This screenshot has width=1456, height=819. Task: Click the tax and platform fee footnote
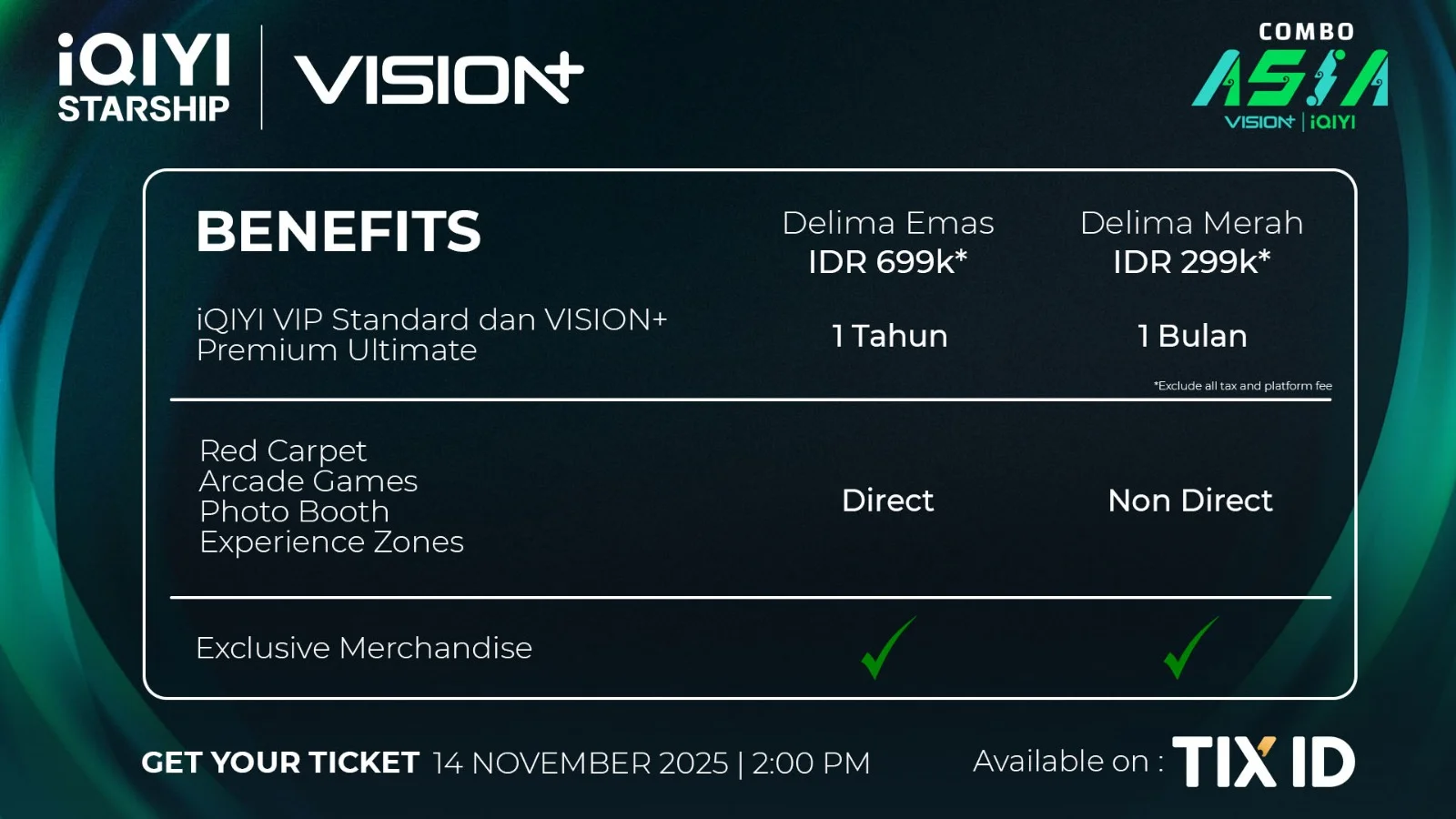(1242, 386)
